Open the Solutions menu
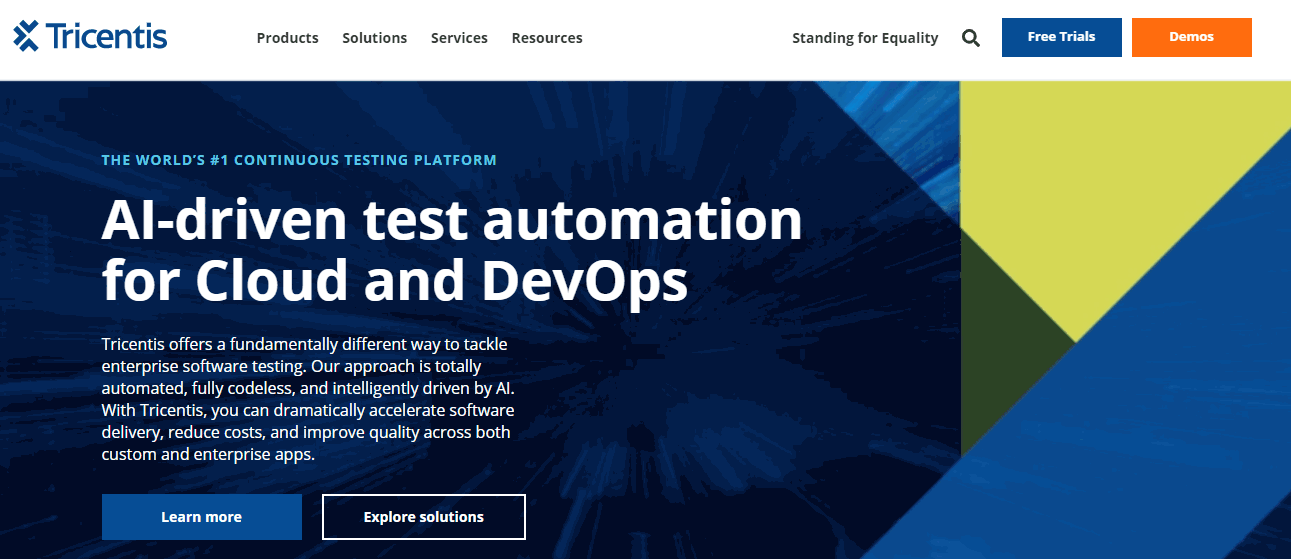The width and height of the screenshot is (1291, 559). 375,38
